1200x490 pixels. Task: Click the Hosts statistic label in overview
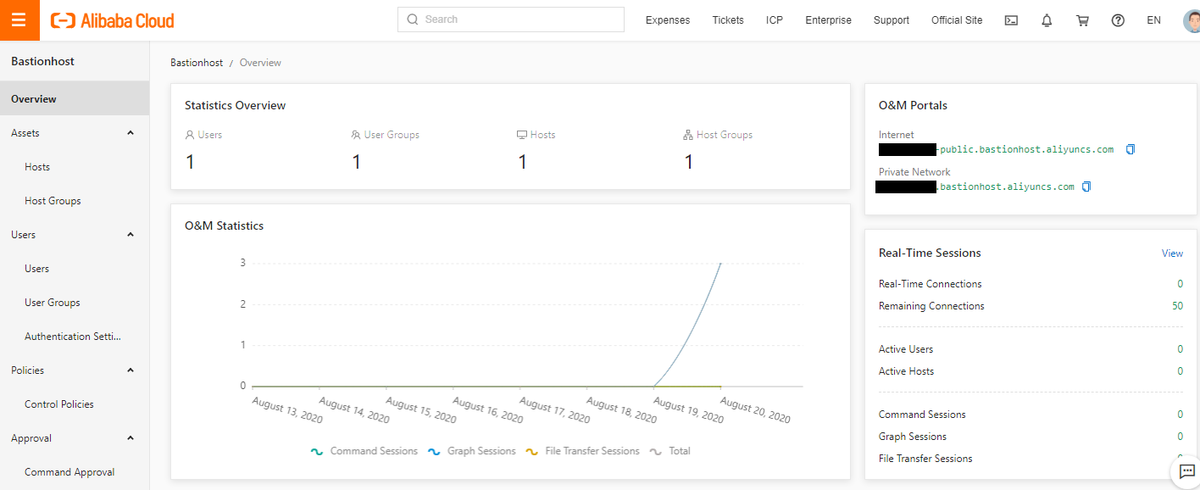543,135
